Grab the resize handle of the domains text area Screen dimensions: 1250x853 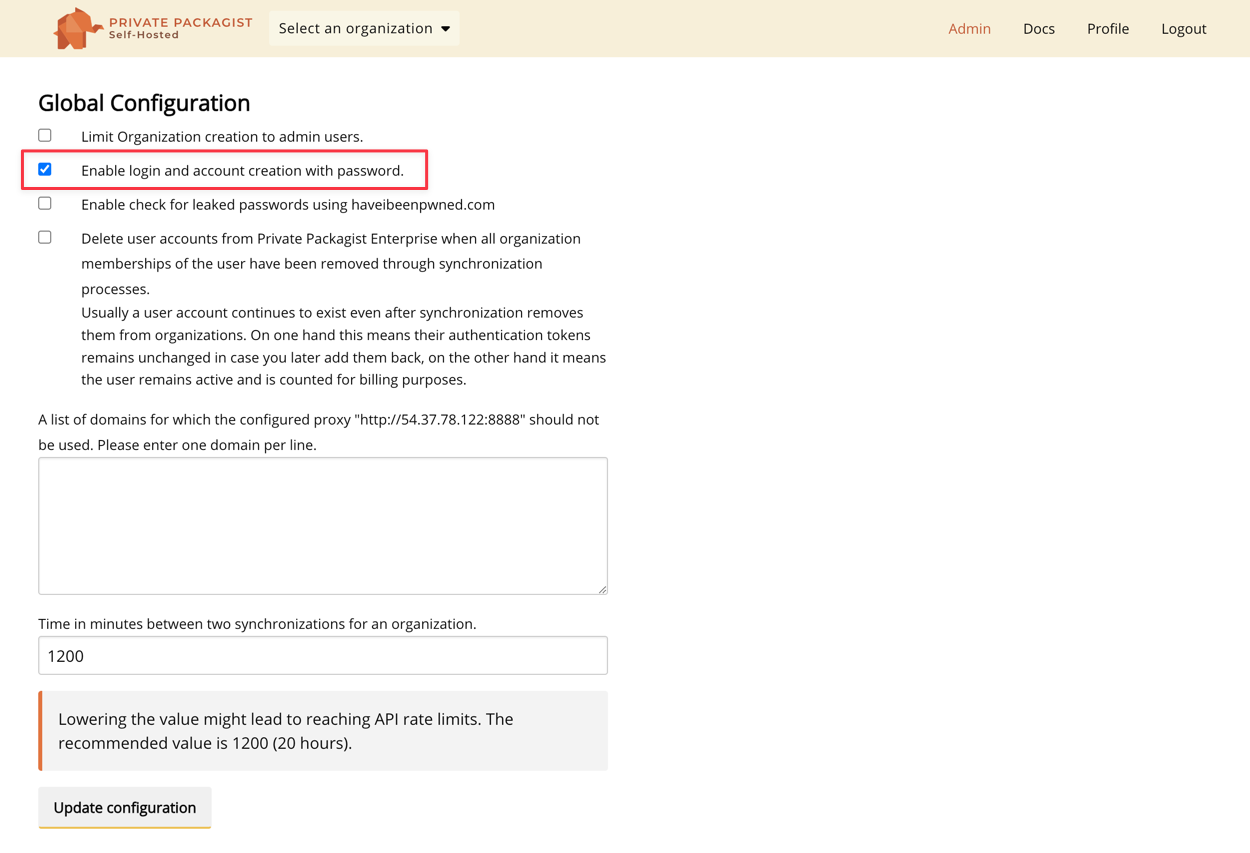pos(602,589)
